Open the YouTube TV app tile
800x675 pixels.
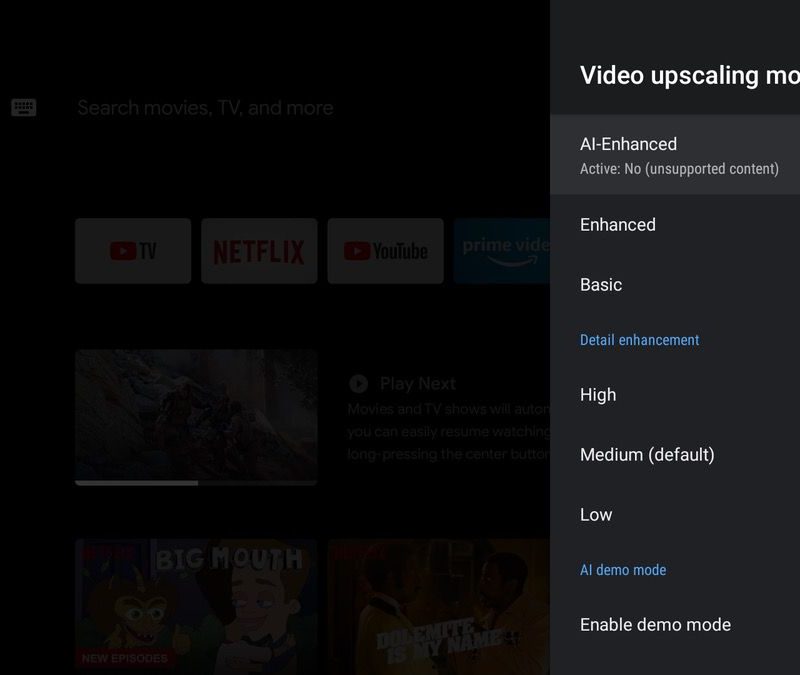click(133, 251)
